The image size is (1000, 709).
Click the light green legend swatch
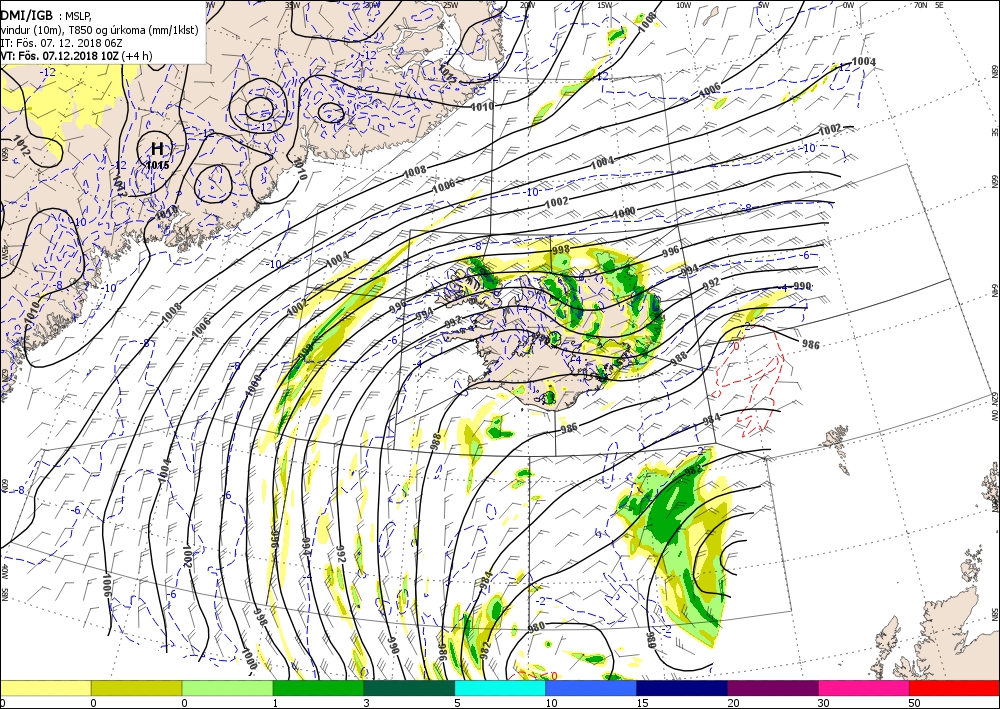(227, 687)
